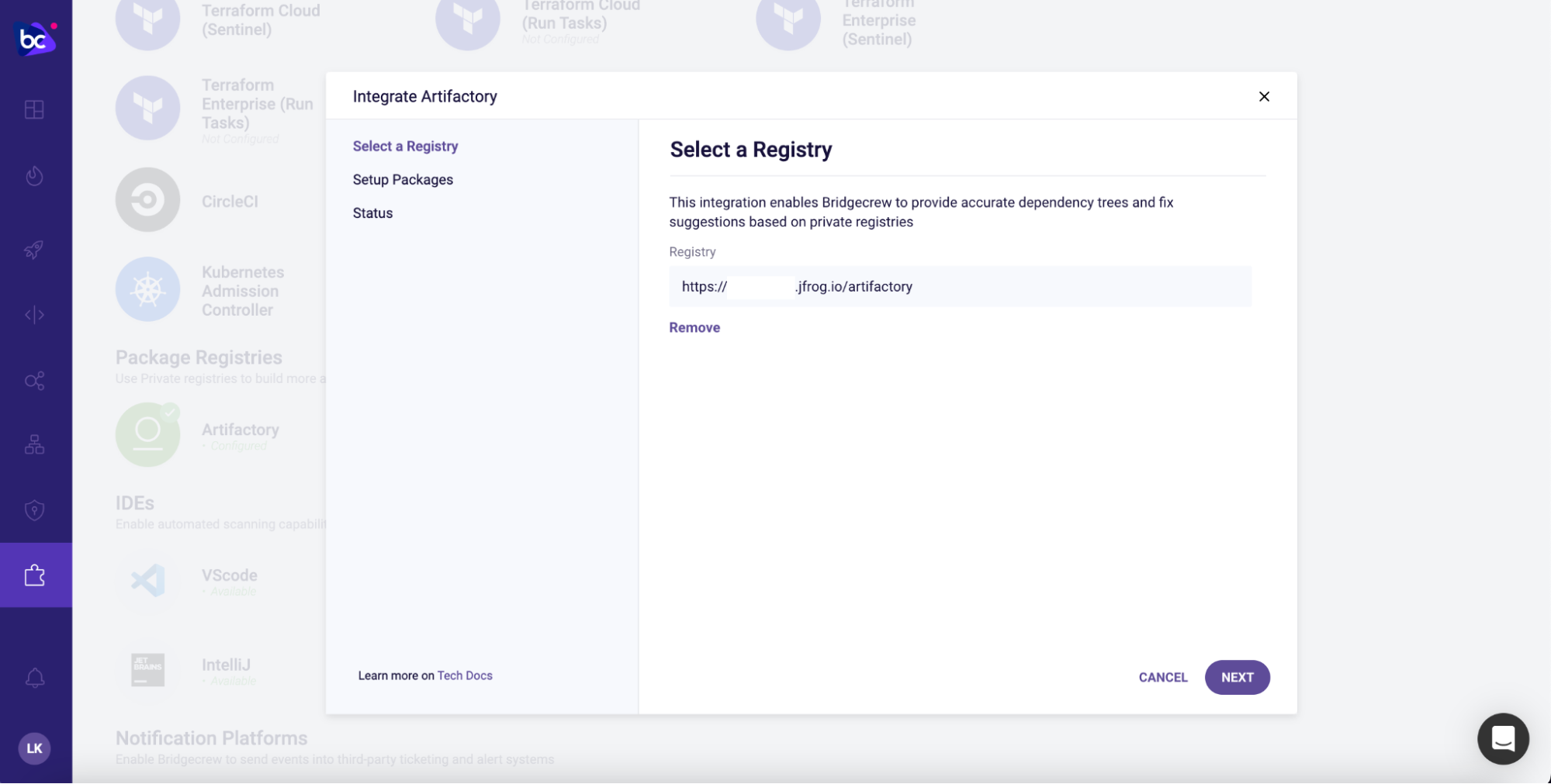Click the CircleCI integration icon
1551x784 pixels.
pos(147,200)
